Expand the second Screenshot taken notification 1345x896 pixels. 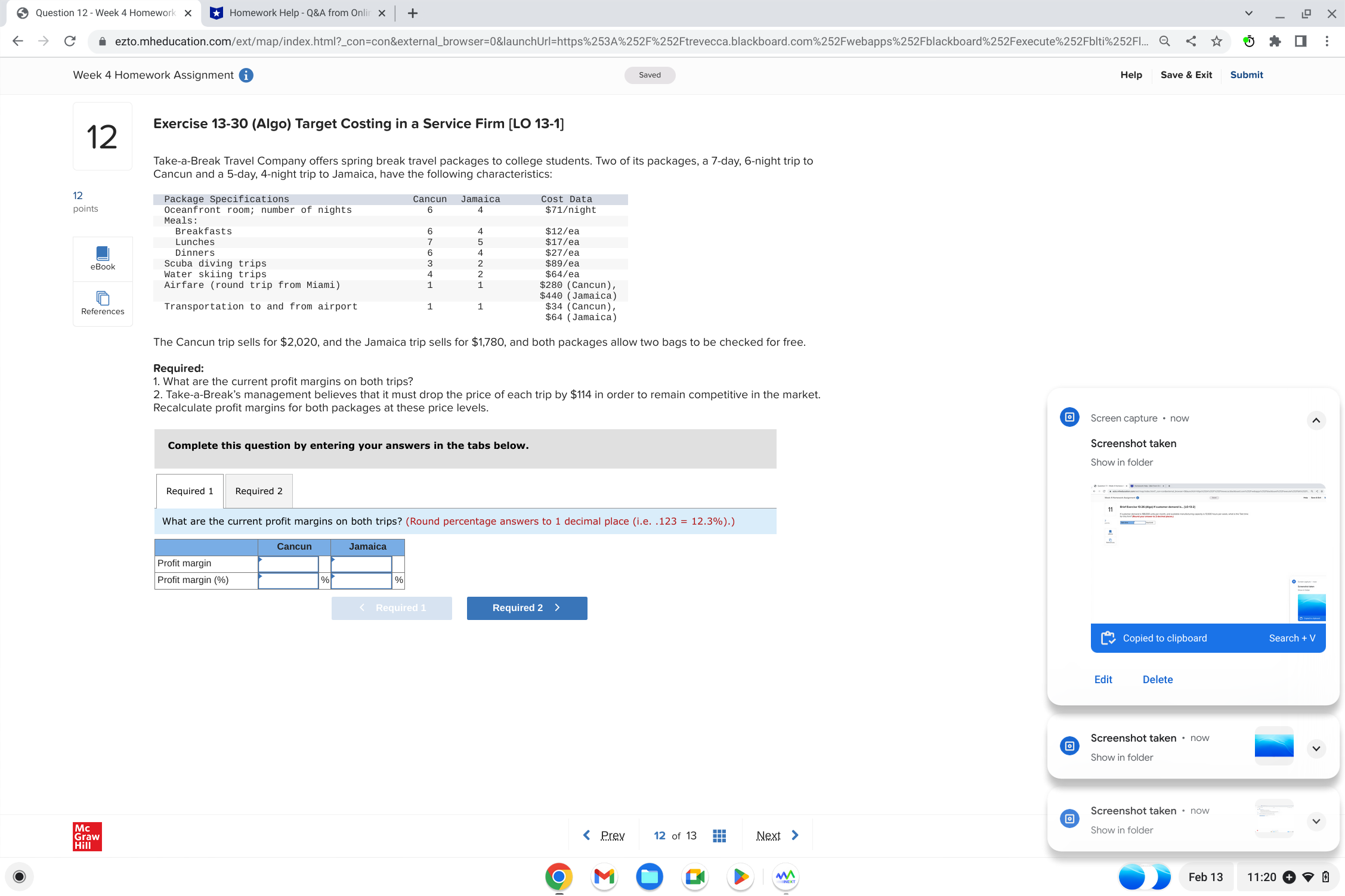click(1316, 748)
